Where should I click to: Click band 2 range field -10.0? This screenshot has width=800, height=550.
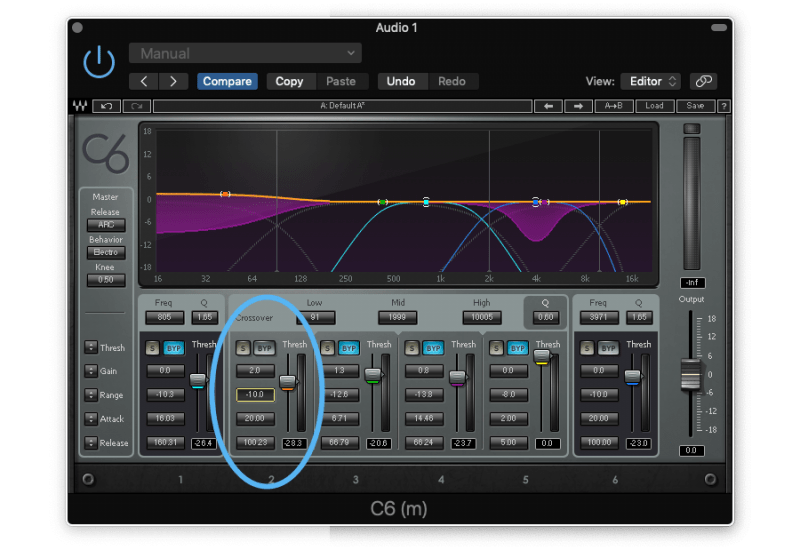coord(255,394)
